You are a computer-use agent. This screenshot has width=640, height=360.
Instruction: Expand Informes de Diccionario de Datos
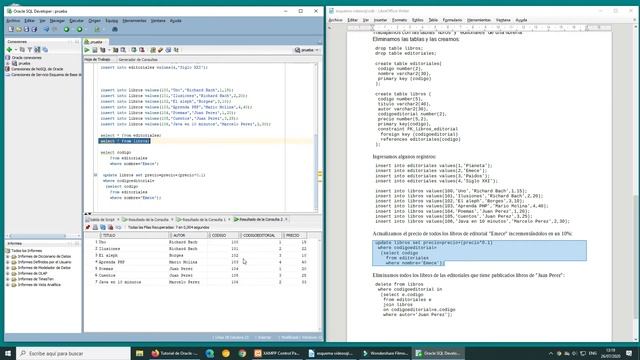(8, 256)
